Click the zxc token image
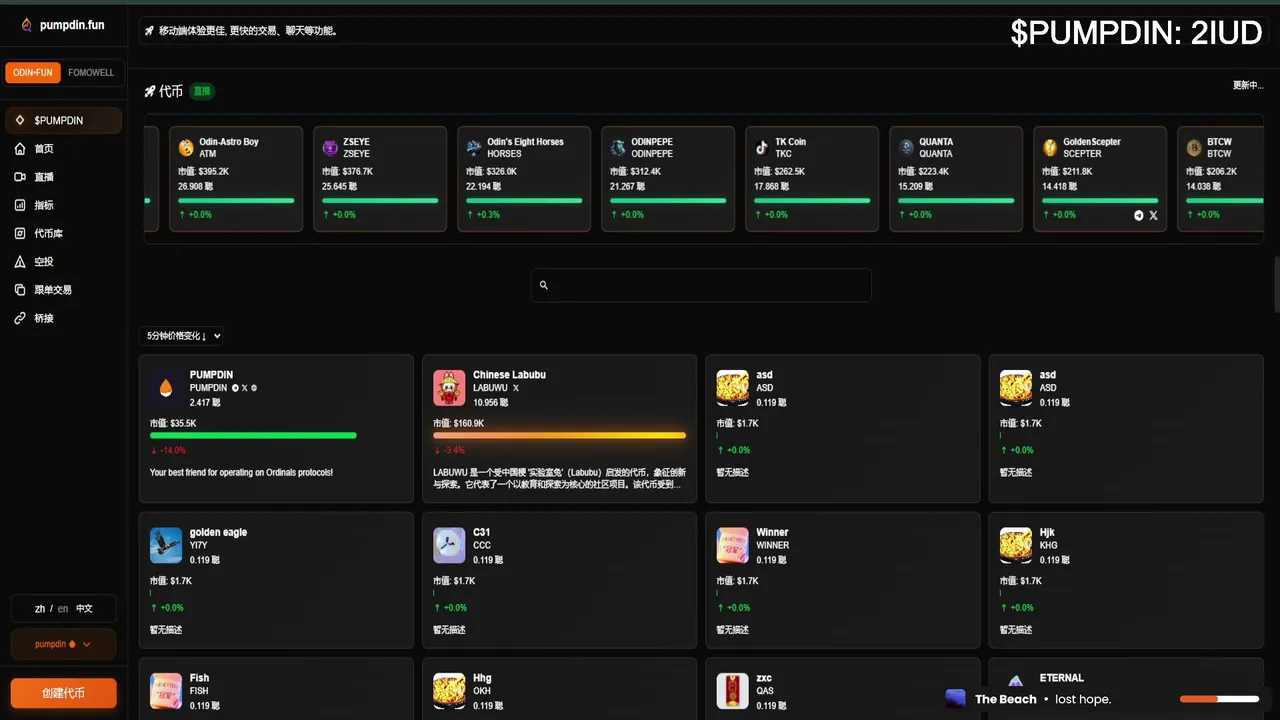 coord(733,691)
